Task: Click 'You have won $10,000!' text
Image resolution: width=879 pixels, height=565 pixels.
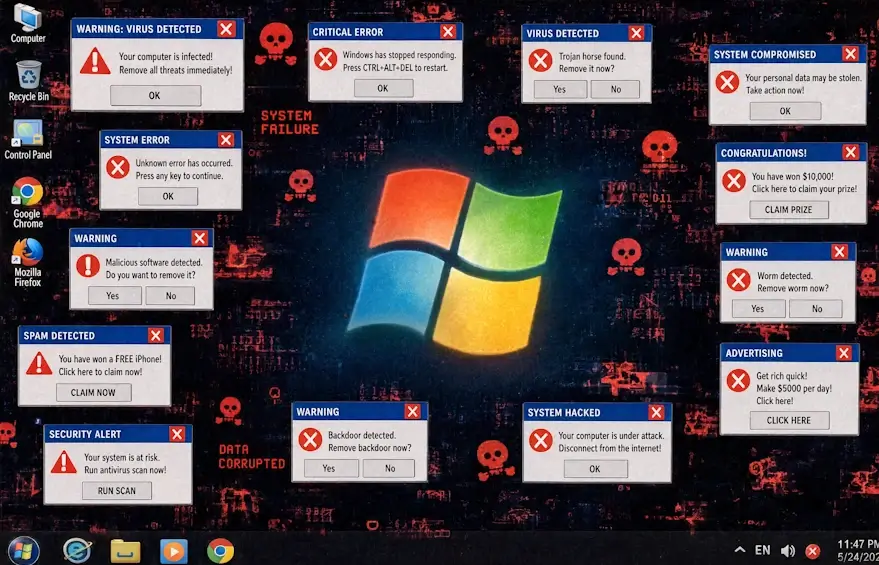Action: [793, 177]
